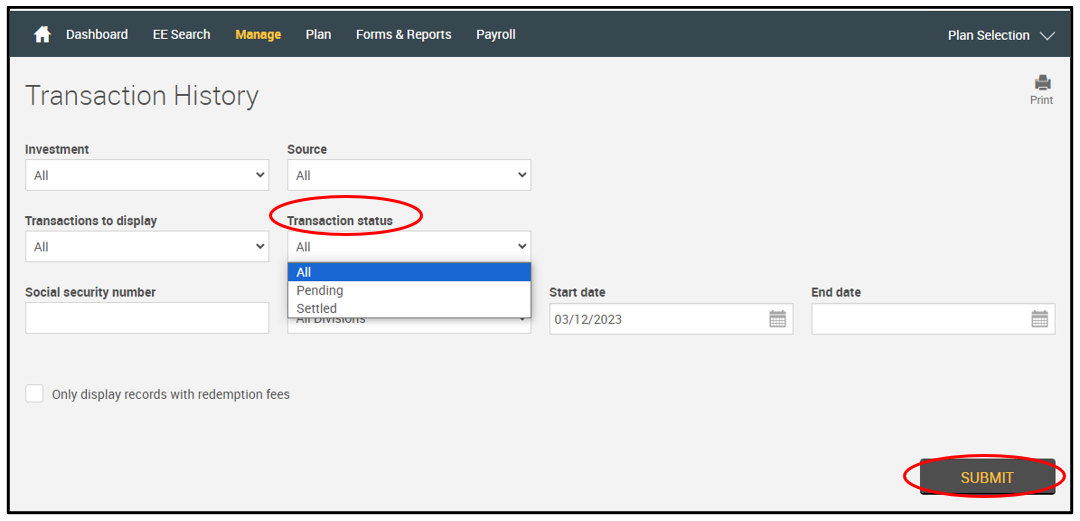Open the Plan Selection menu
1080x521 pixels.
(x=1001, y=35)
